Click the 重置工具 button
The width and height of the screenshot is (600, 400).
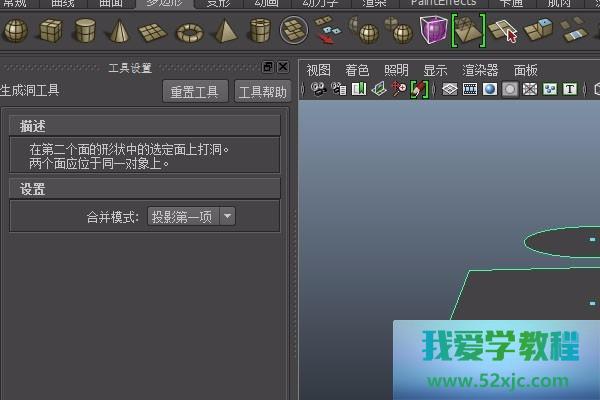(194, 92)
